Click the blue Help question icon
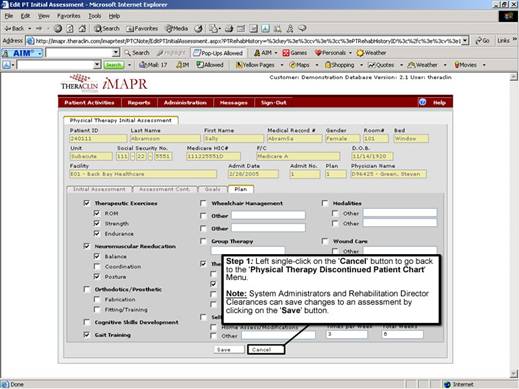Image resolution: width=519 pixels, height=389 pixels. [422, 102]
